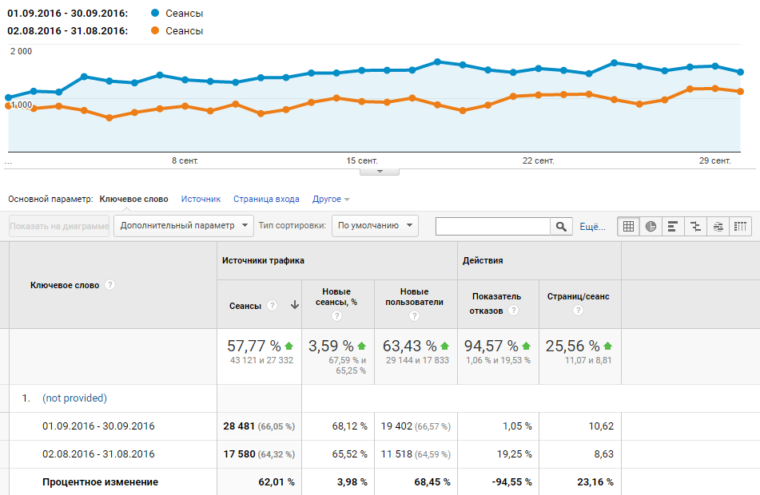
Task: Click the Действия group header
Action: [x=483, y=260]
